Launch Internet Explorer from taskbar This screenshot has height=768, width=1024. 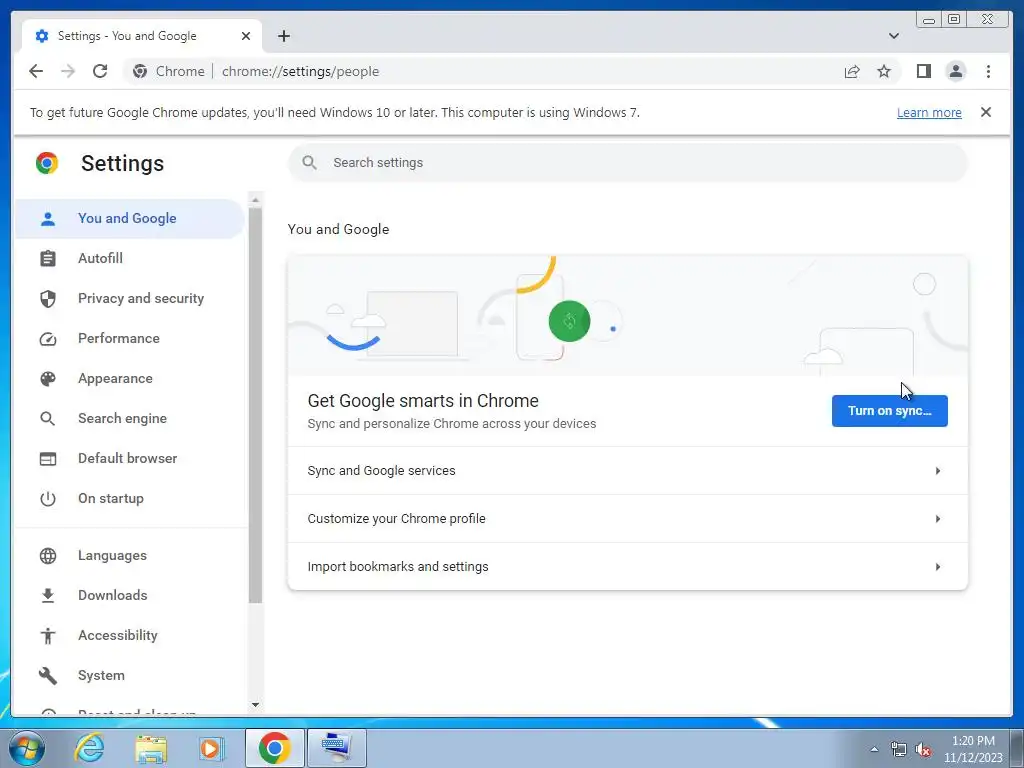pos(89,748)
